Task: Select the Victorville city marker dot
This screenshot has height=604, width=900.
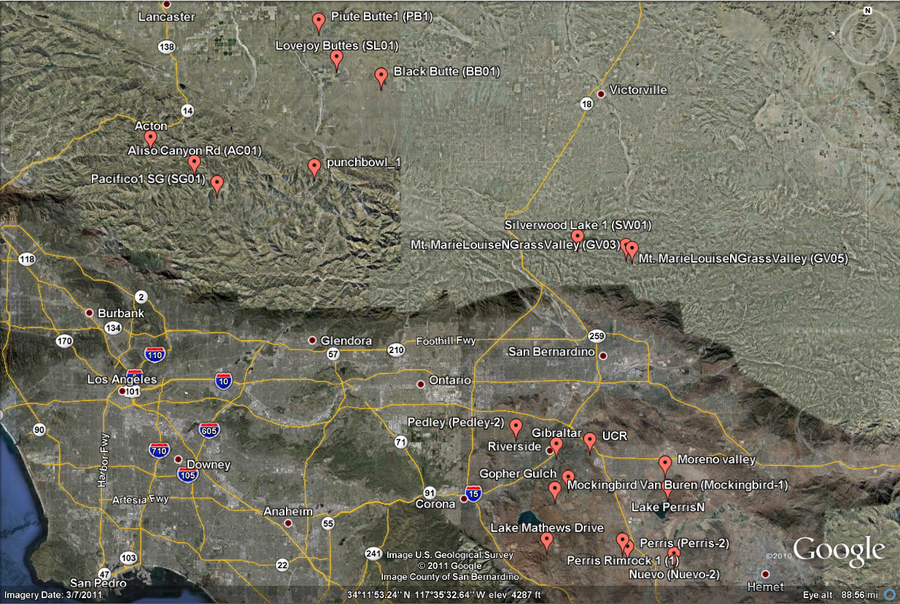Action: tap(601, 94)
